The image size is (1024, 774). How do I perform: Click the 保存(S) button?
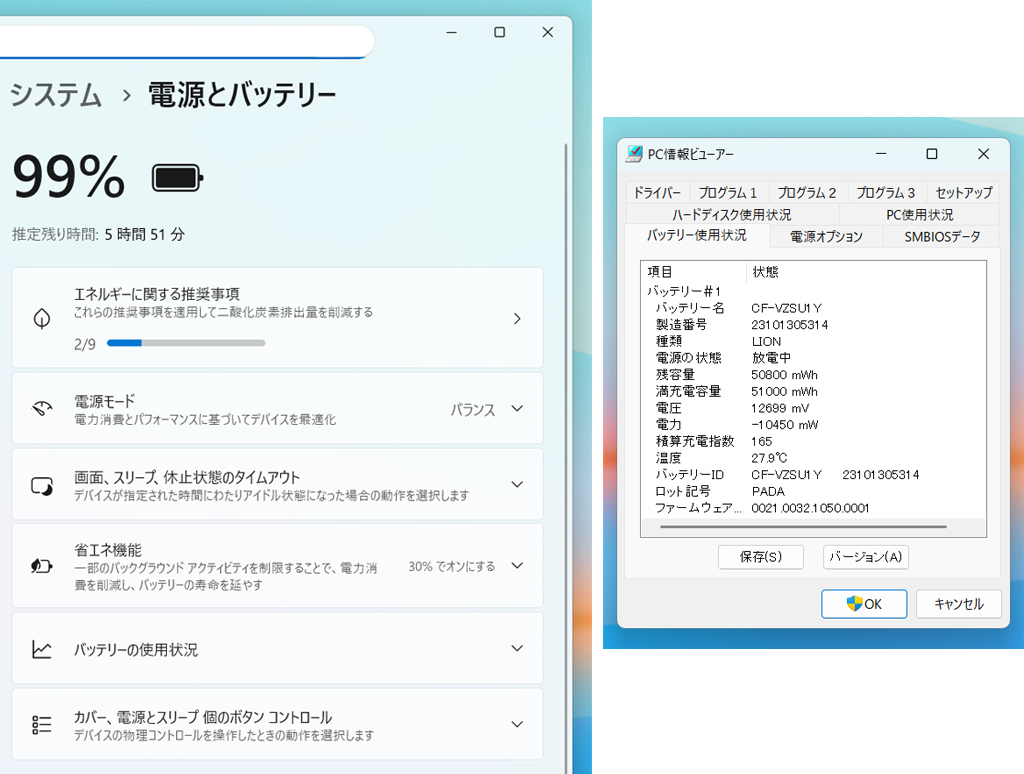pyautogui.click(x=761, y=557)
